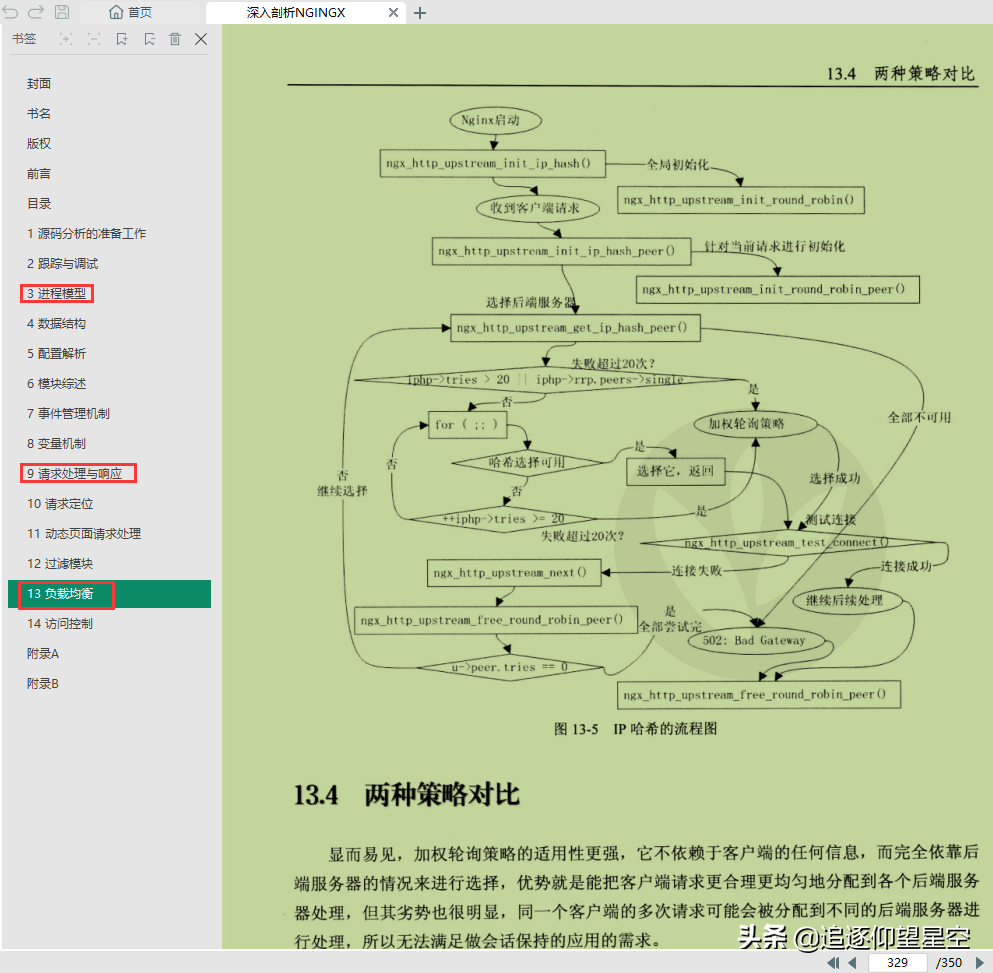The image size is (993, 973).
Task: Open a new tab with the plus icon
Action: [420, 13]
